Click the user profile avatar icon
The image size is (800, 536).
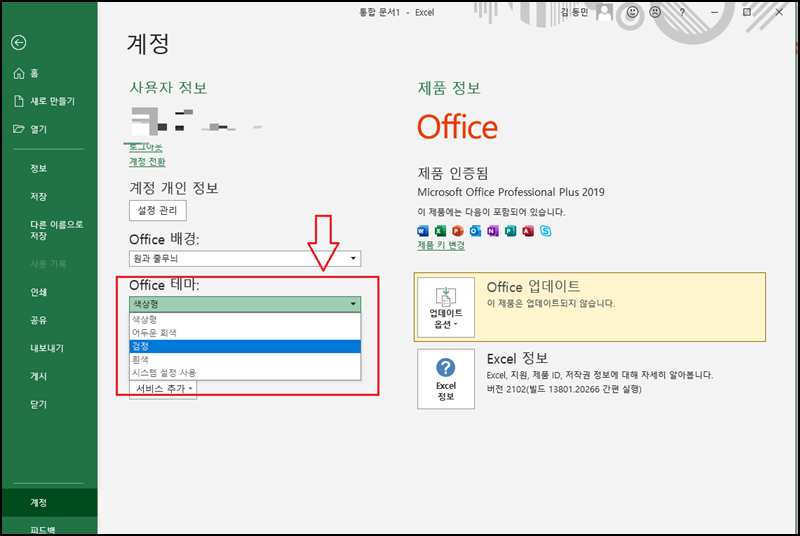[604, 12]
